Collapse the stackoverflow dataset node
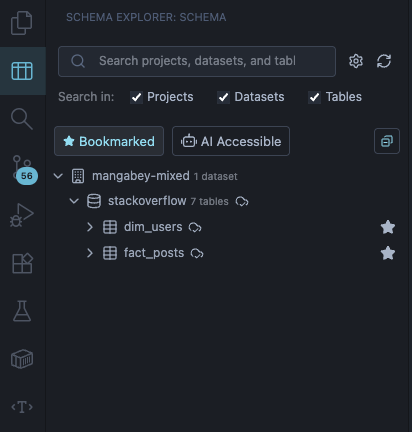 click(74, 201)
